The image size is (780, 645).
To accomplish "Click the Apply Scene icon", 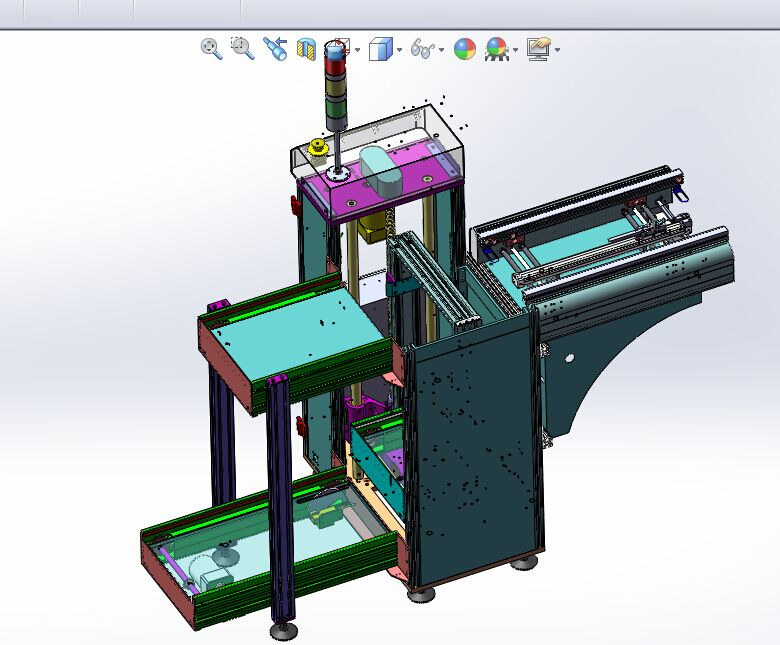I will (496, 49).
